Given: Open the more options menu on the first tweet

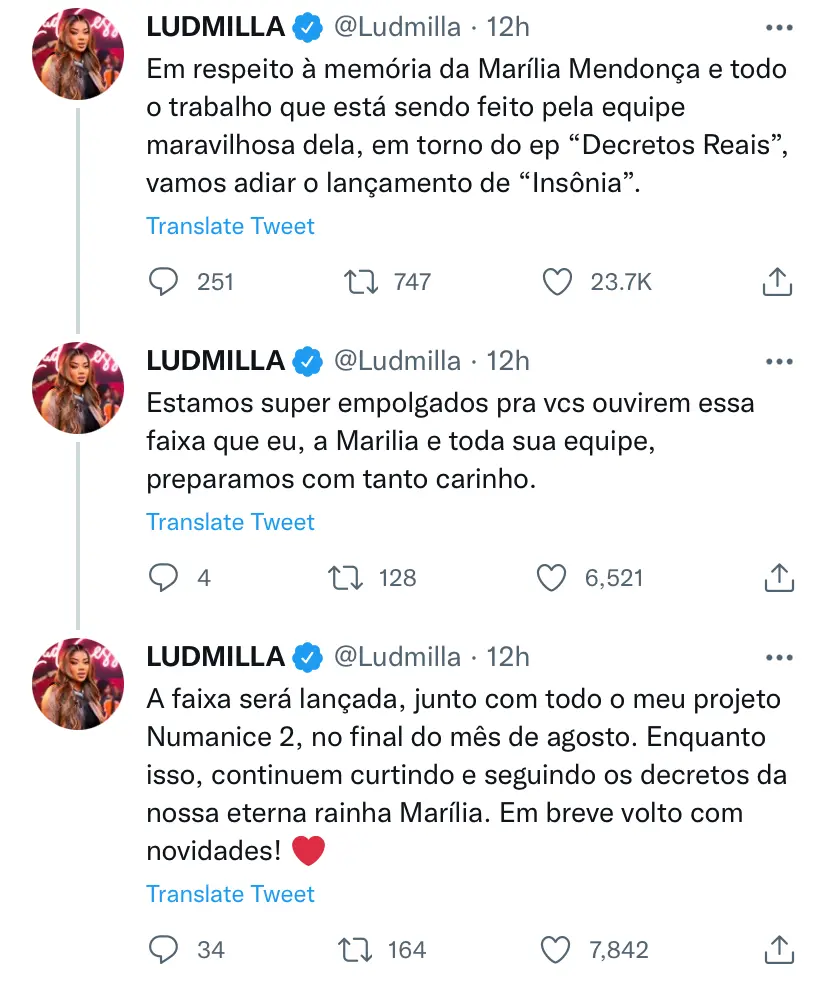Looking at the screenshot, I should click(x=777, y=27).
